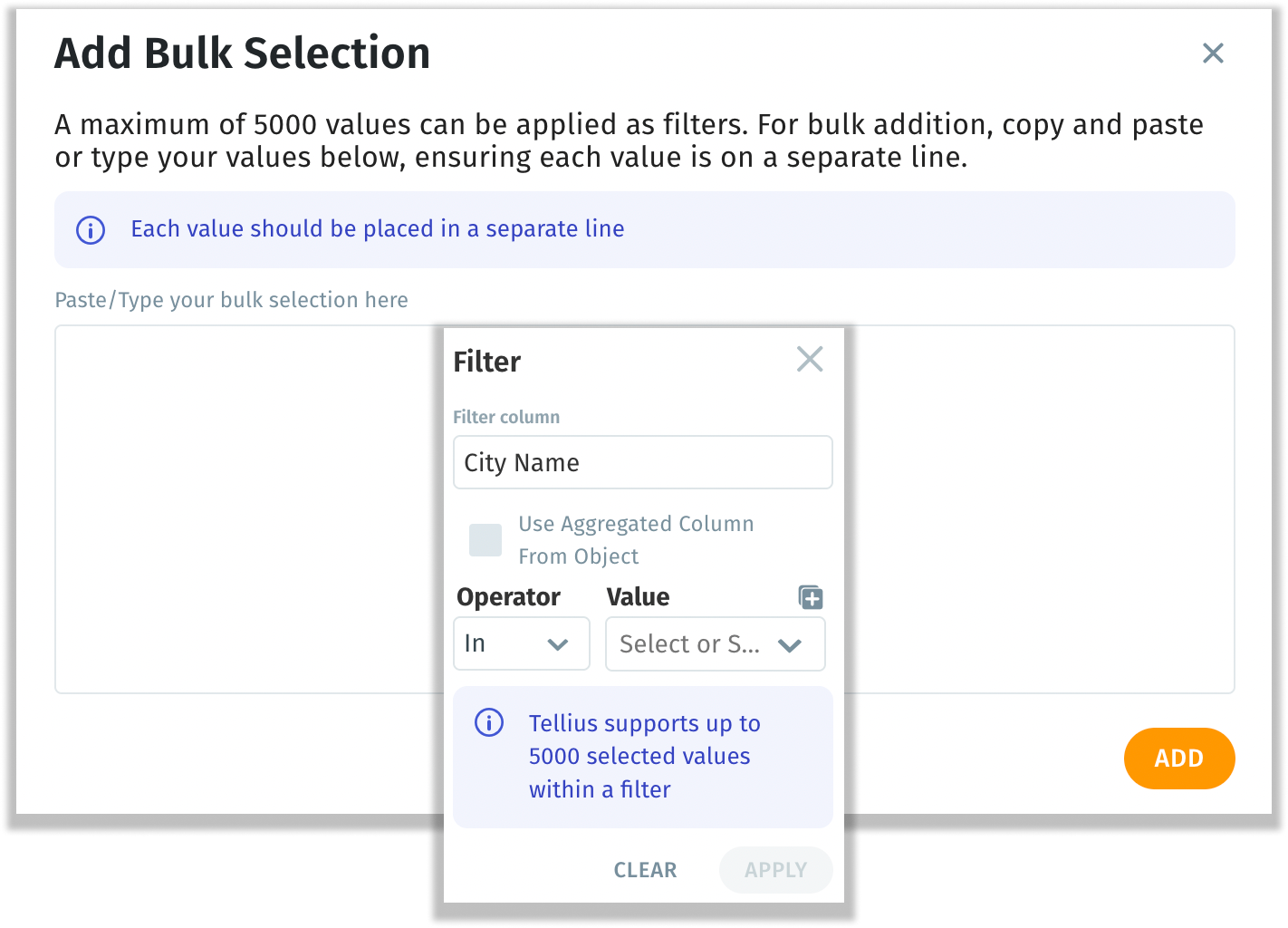Close the Filter popup with X icon

tap(810, 360)
